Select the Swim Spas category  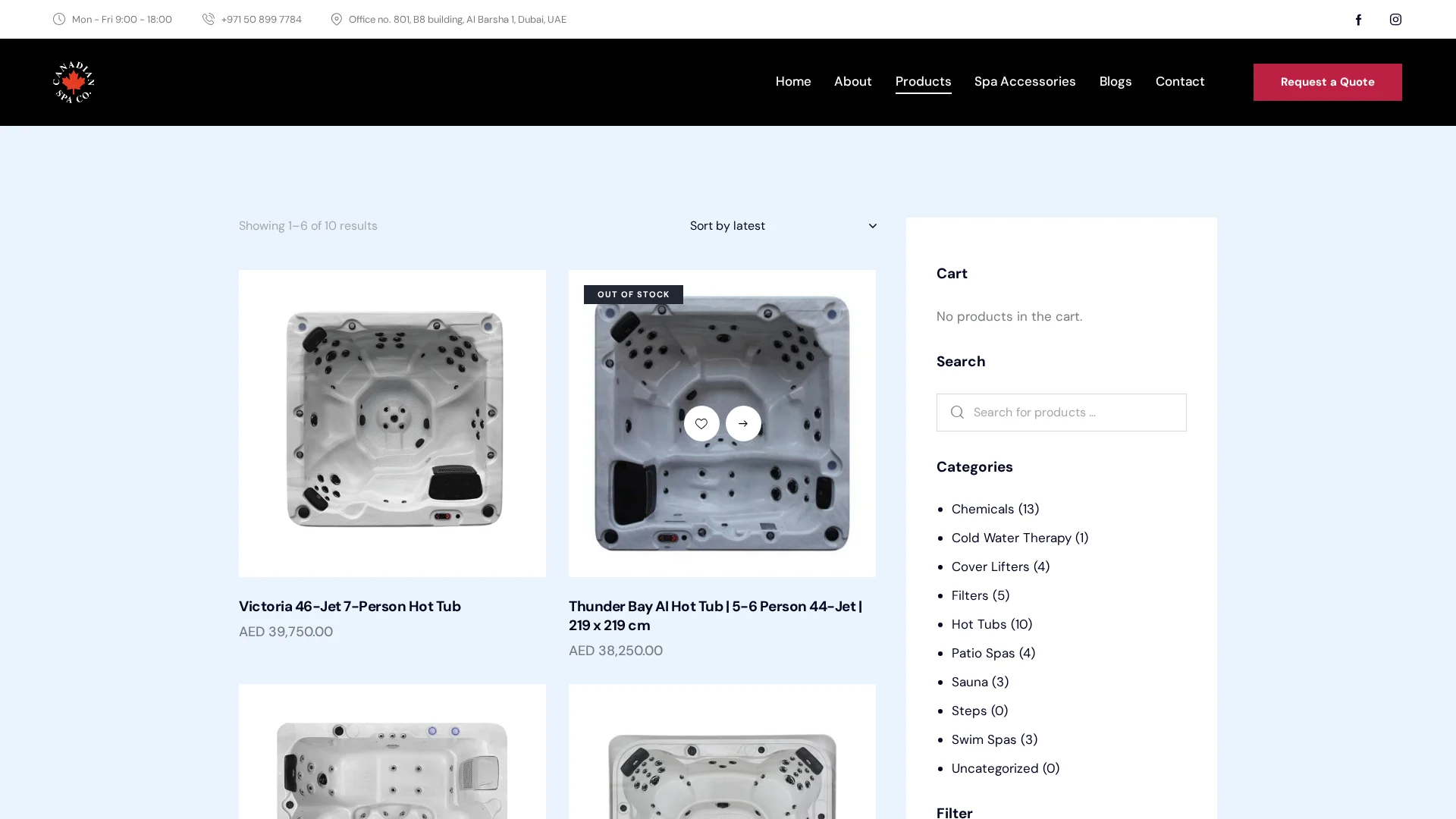pyautogui.click(x=984, y=739)
